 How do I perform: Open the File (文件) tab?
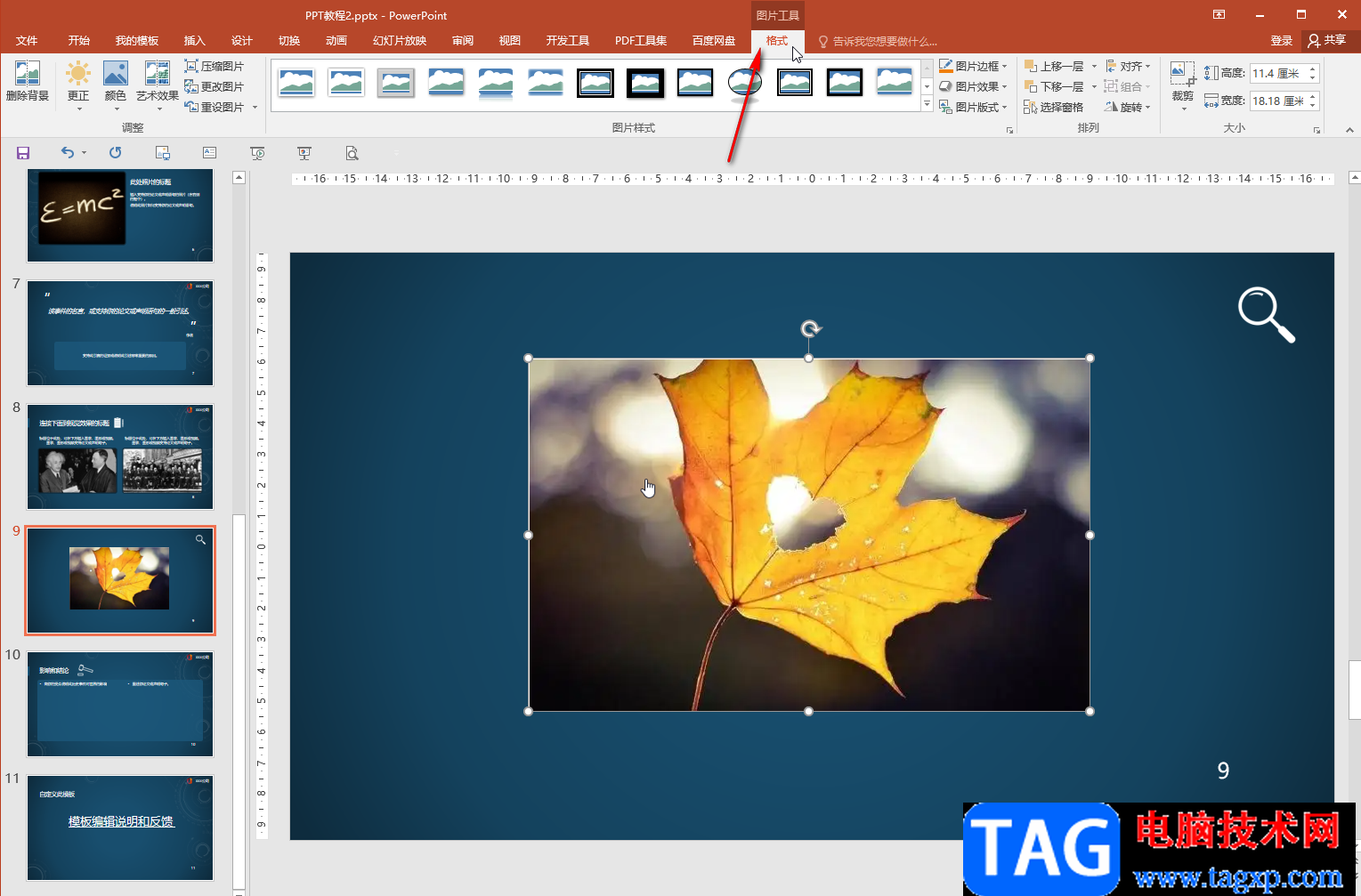tap(27, 41)
